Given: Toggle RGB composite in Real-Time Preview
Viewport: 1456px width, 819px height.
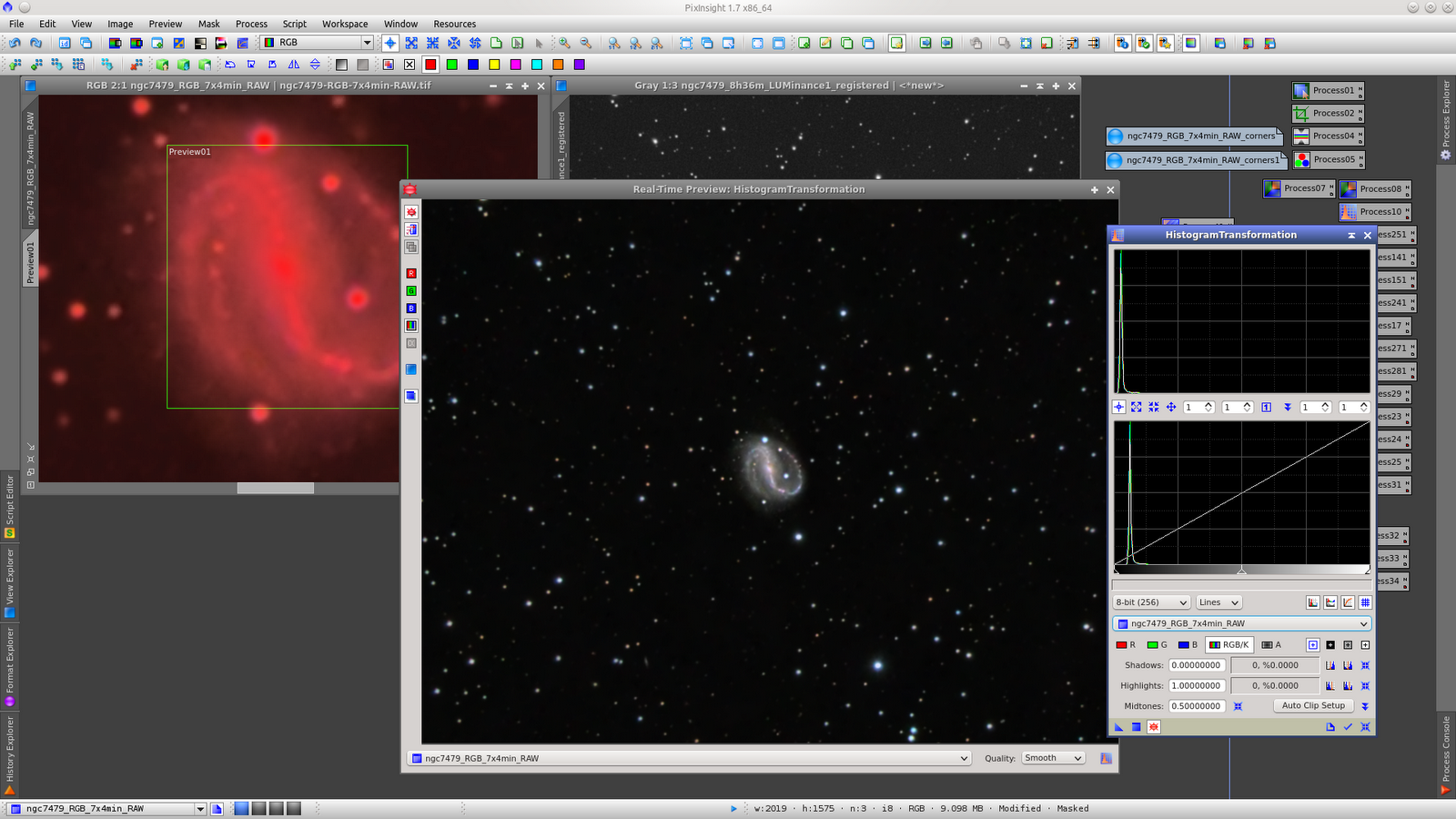Looking at the screenshot, I should click(x=411, y=325).
